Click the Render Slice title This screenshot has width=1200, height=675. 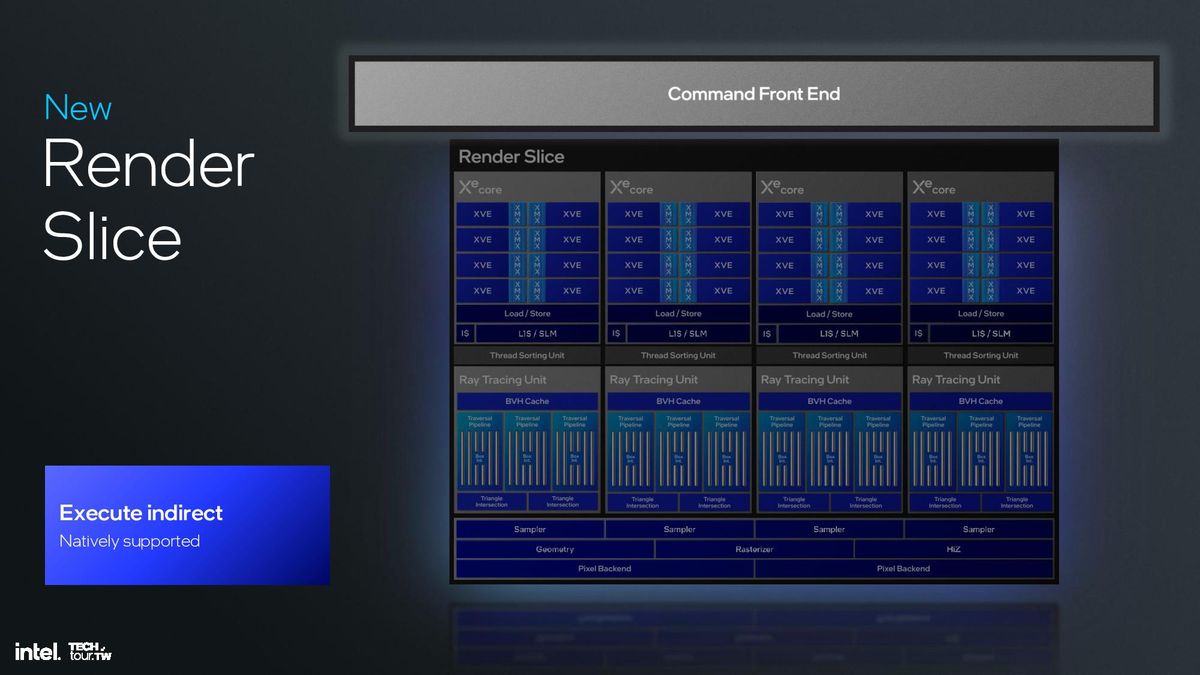tap(511, 156)
